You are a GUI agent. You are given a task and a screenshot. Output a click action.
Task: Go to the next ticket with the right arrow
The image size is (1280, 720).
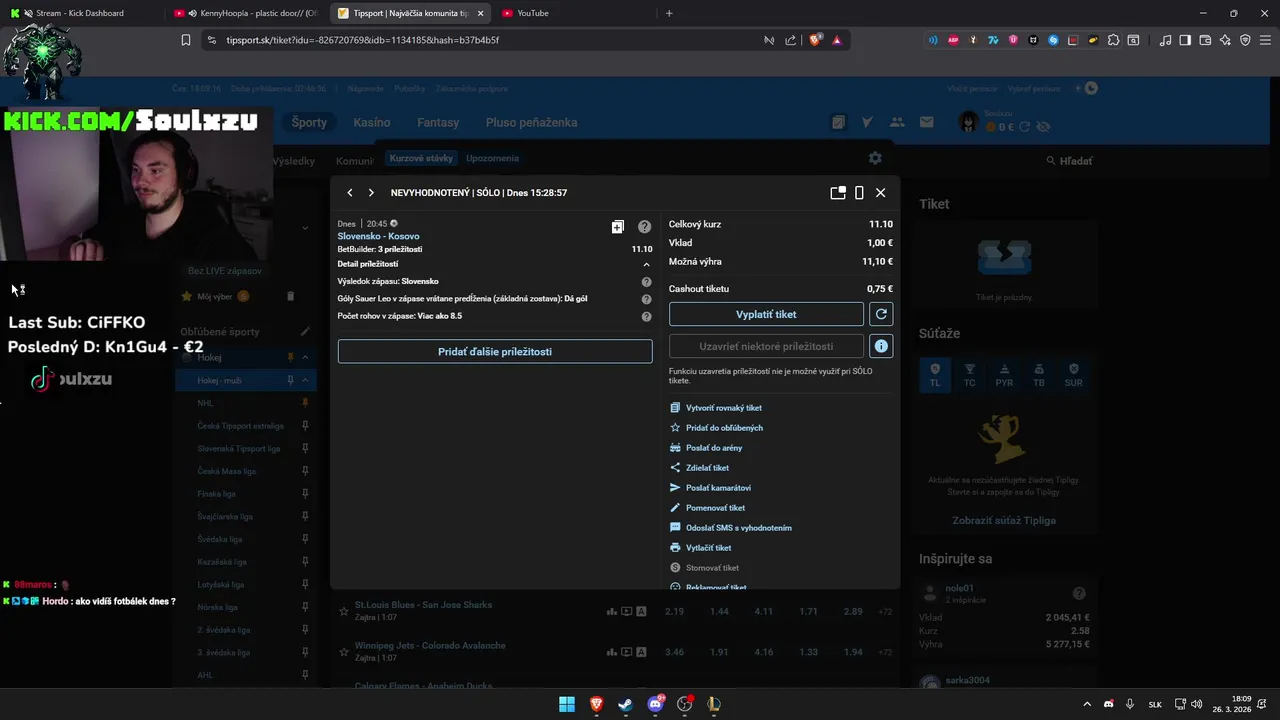(x=371, y=193)
